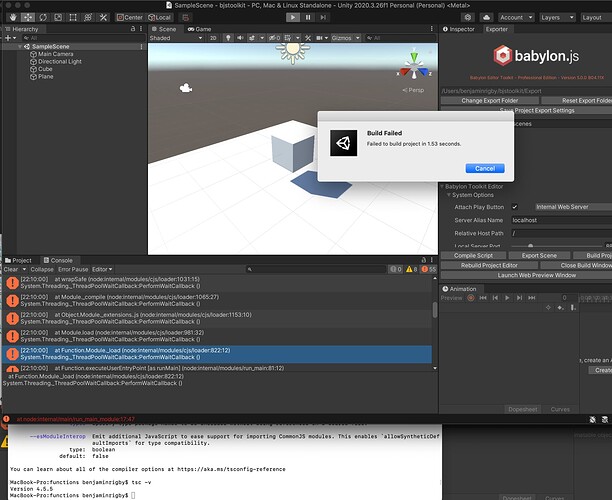
Task: Switch to the Project tab
Action: (18, 260)
